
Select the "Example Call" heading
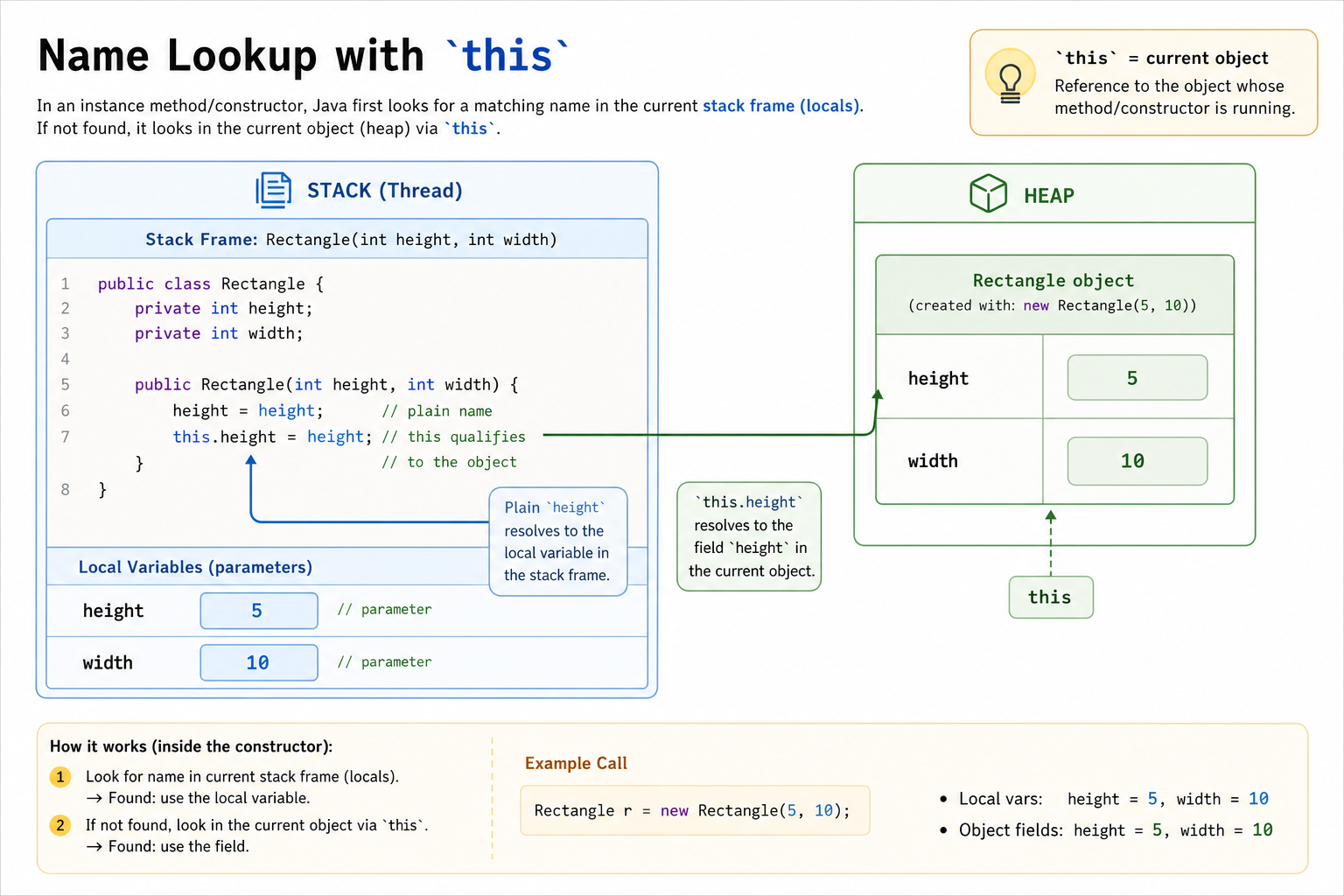576,763
